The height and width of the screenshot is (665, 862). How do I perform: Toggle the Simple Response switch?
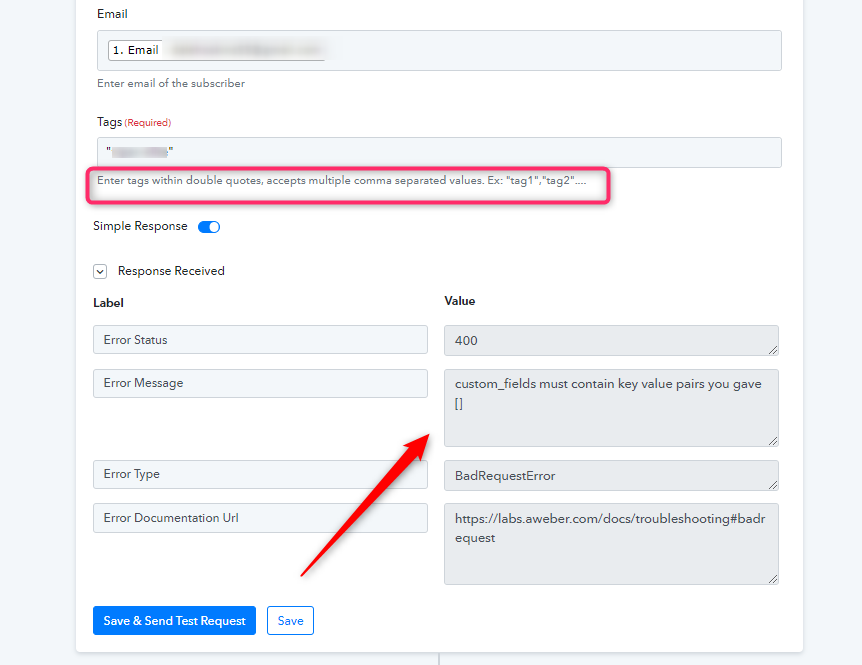(x=209, y=227)
